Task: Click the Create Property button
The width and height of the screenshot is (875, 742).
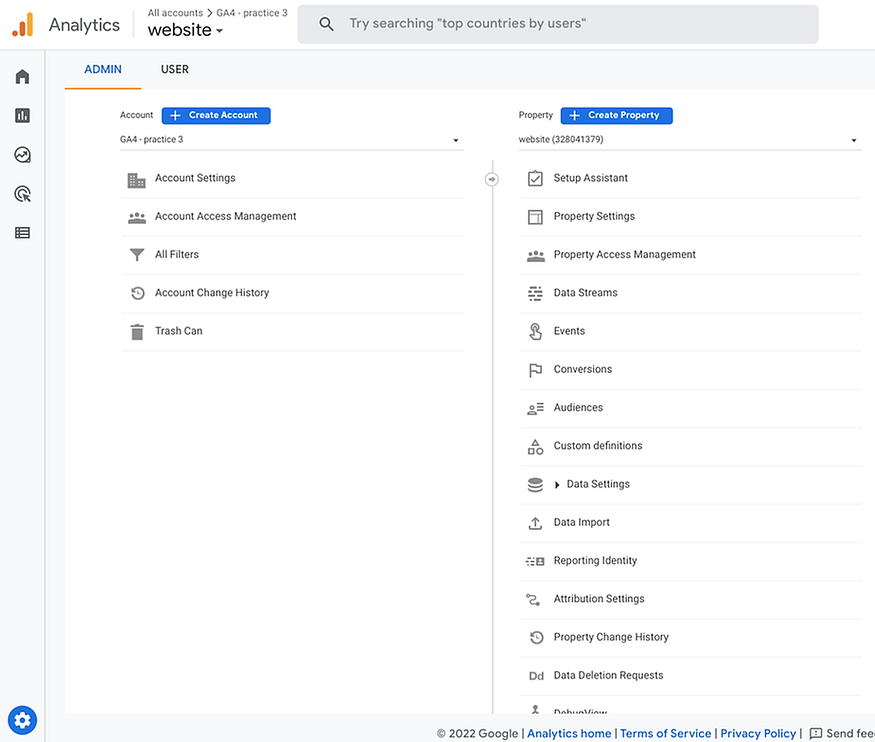Action: 617,115
